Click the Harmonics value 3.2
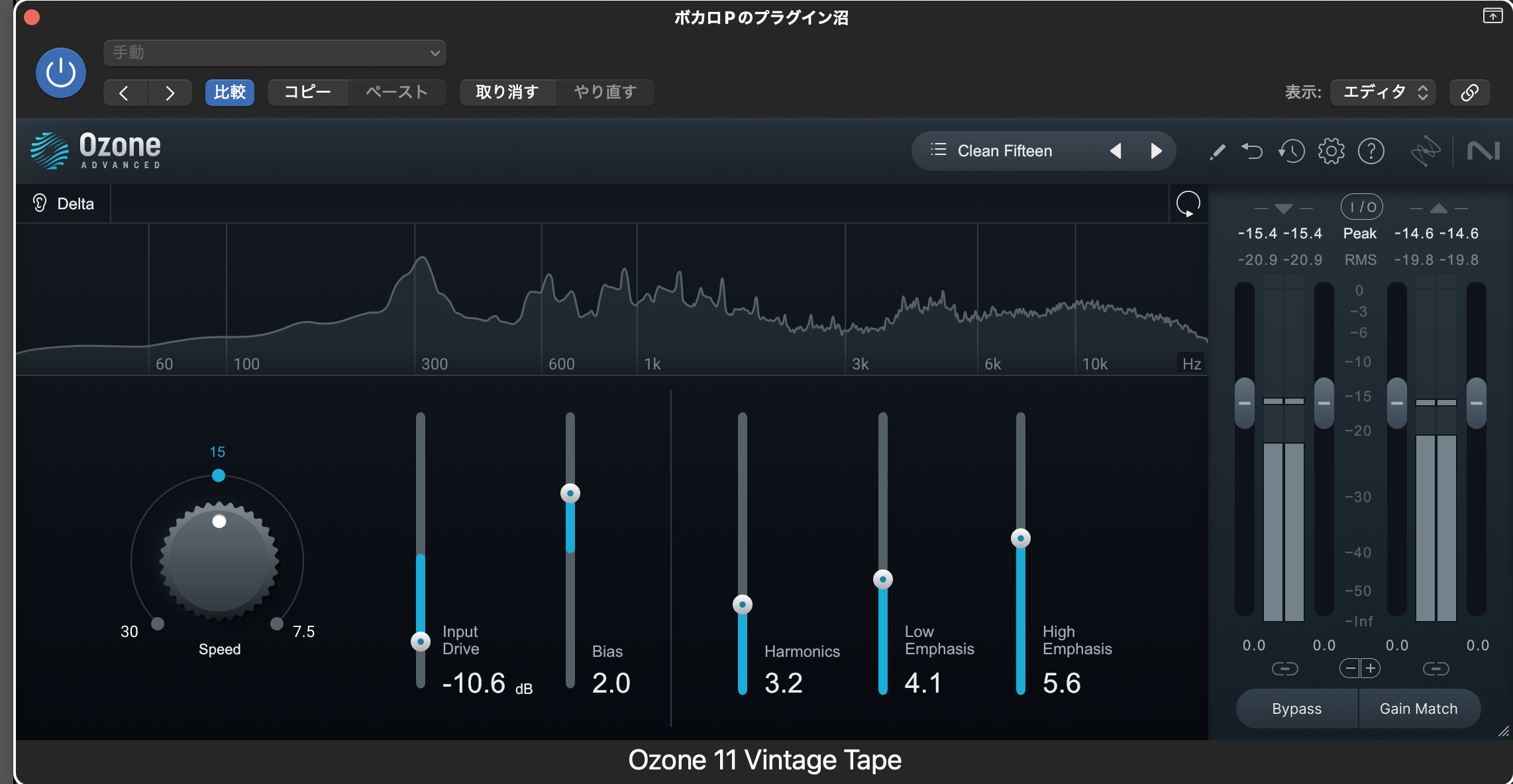This screenshot has width=1513, height=784. pos(784,683)
